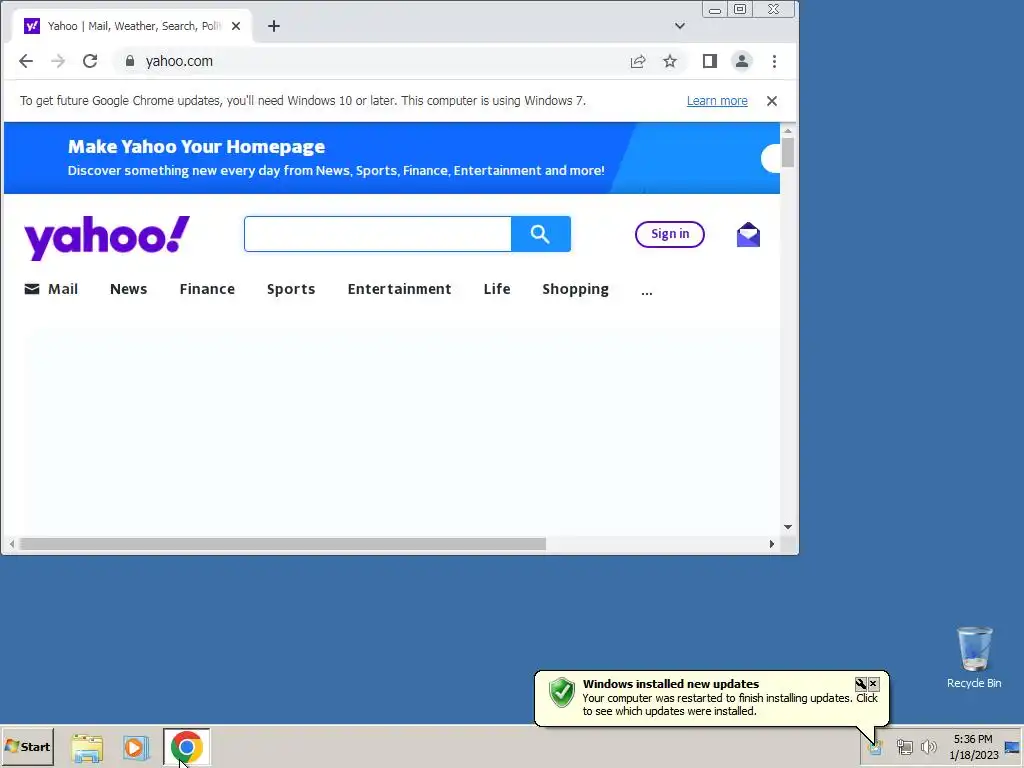The width and height of the screenshot is (1024, 768).
Task: Expand the more sections ellipsis
Action: click(x=647, y=292)
